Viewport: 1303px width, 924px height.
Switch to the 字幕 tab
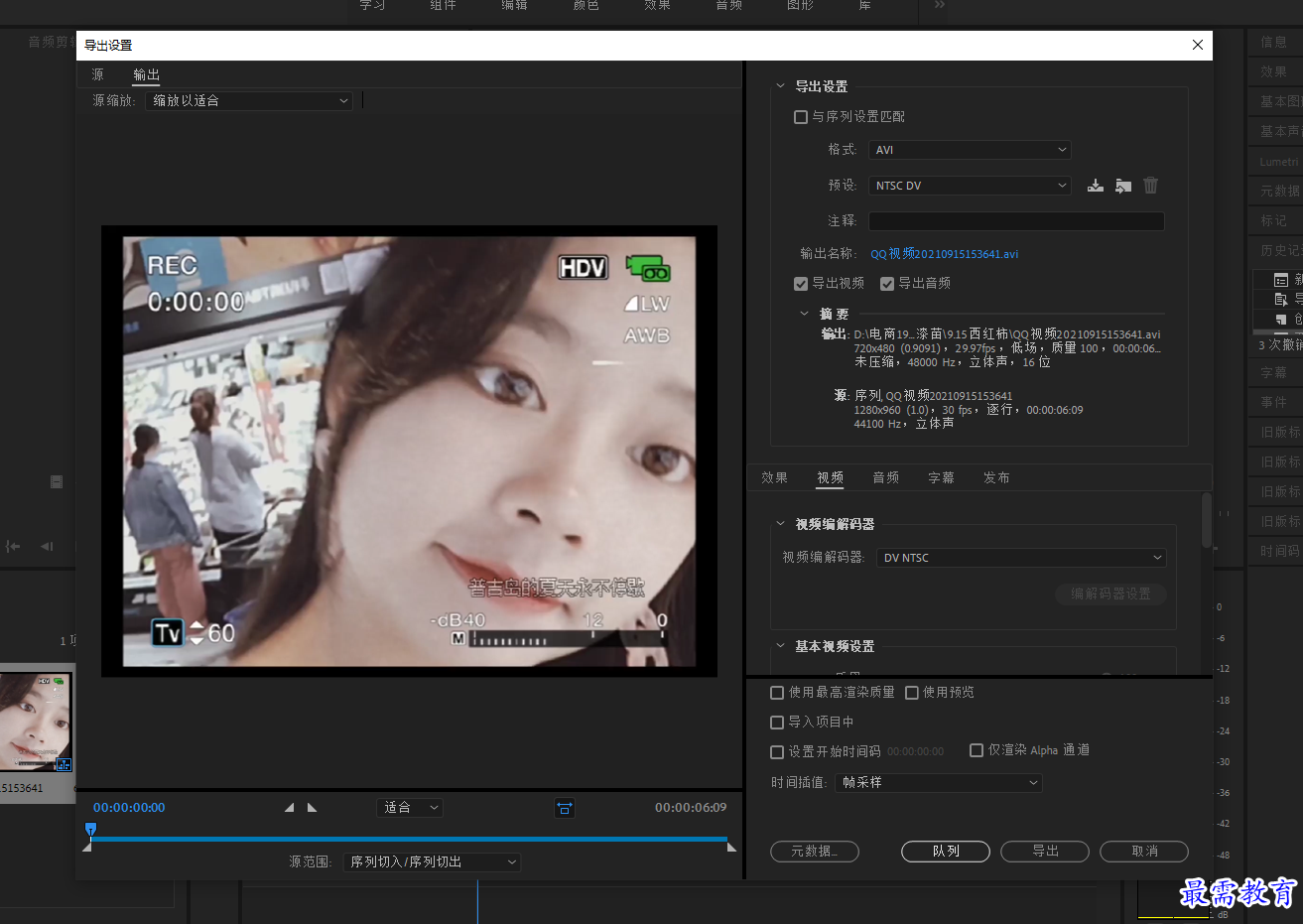pyautogui.click(x=942, y=478)
